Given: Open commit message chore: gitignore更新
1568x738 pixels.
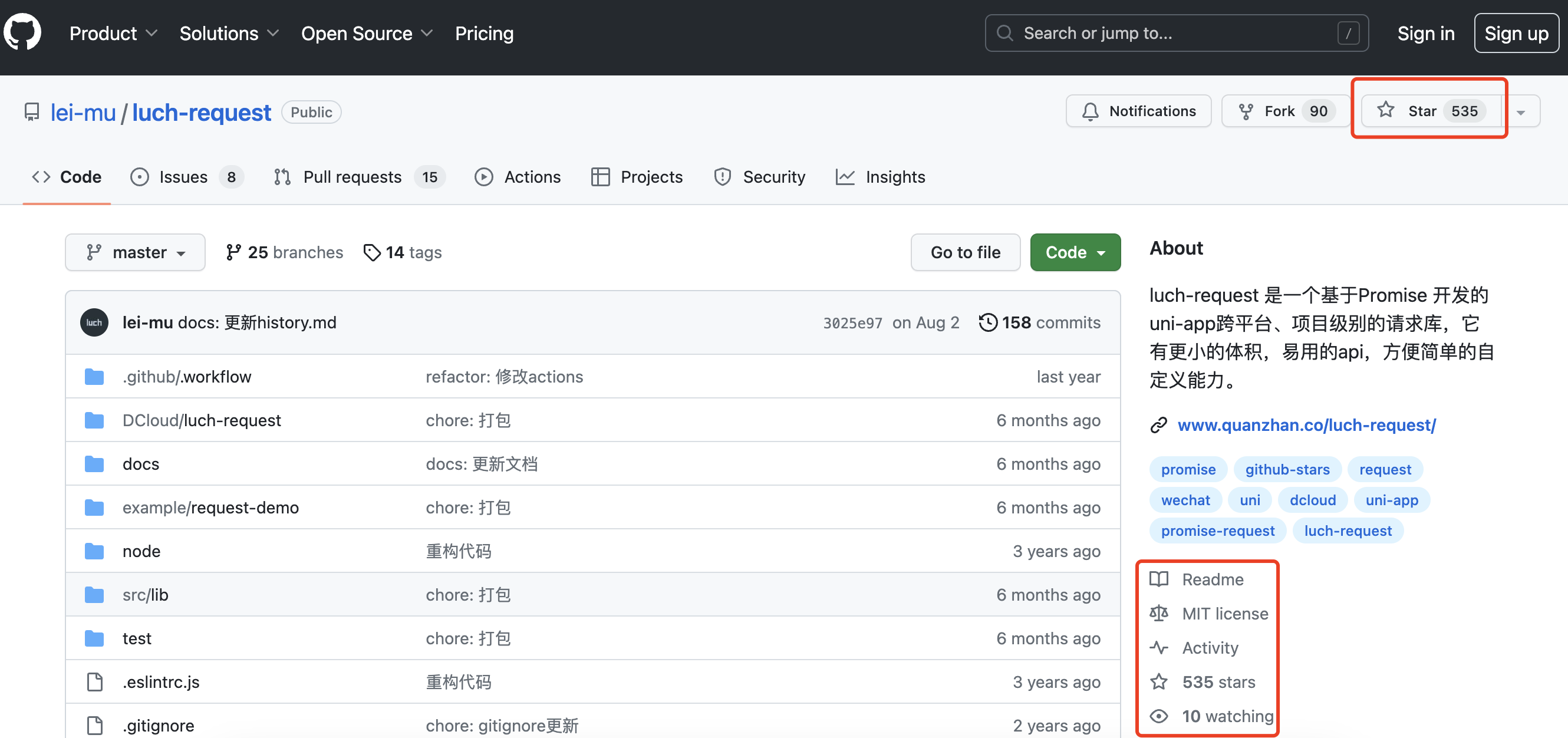Looking at the screenshot, I should point(502,725).
